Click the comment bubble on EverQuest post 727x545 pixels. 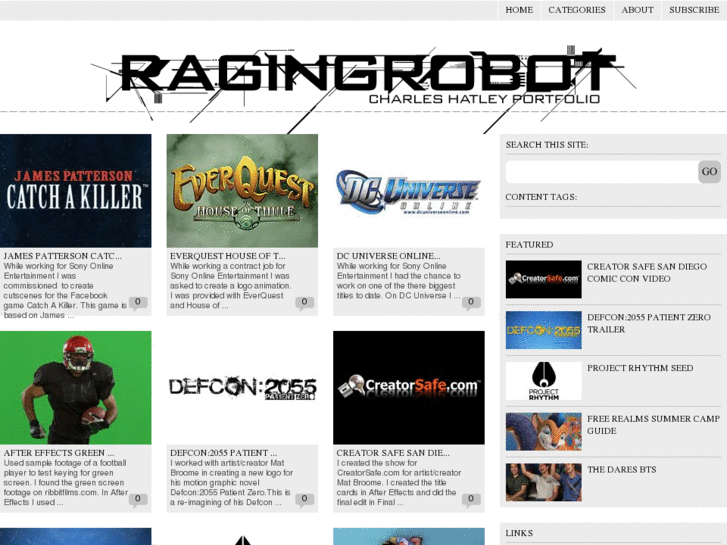point(304,302)
